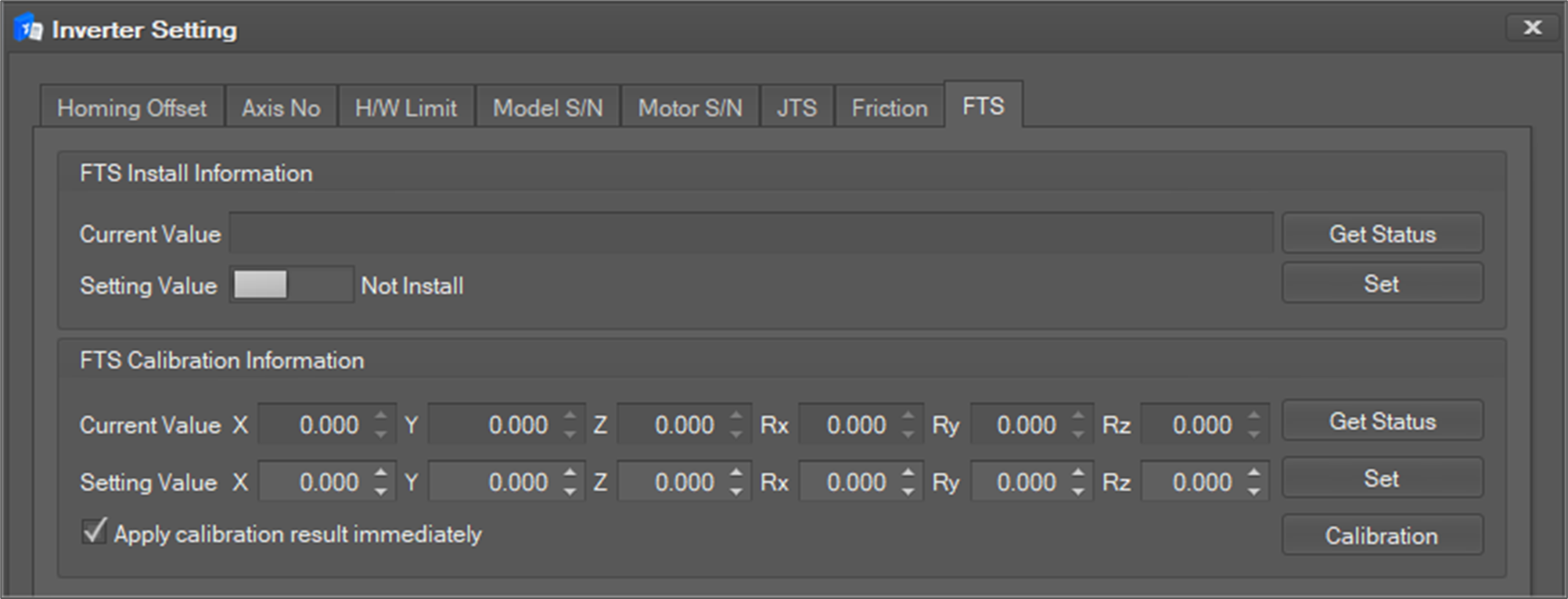This screenshot has width=1568, height=599.
Task: Decrease Setting Value Rx using down arrow
Action: pyautogui.click(x=908, y=491)
